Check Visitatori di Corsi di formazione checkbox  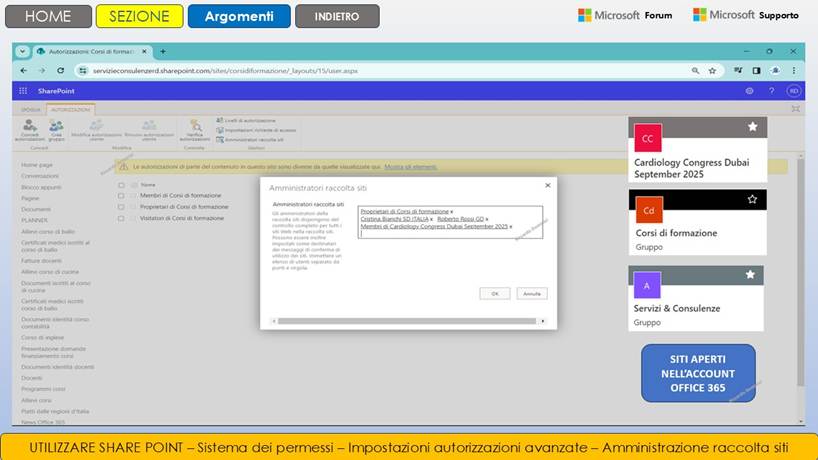click(x=121, y=219)
